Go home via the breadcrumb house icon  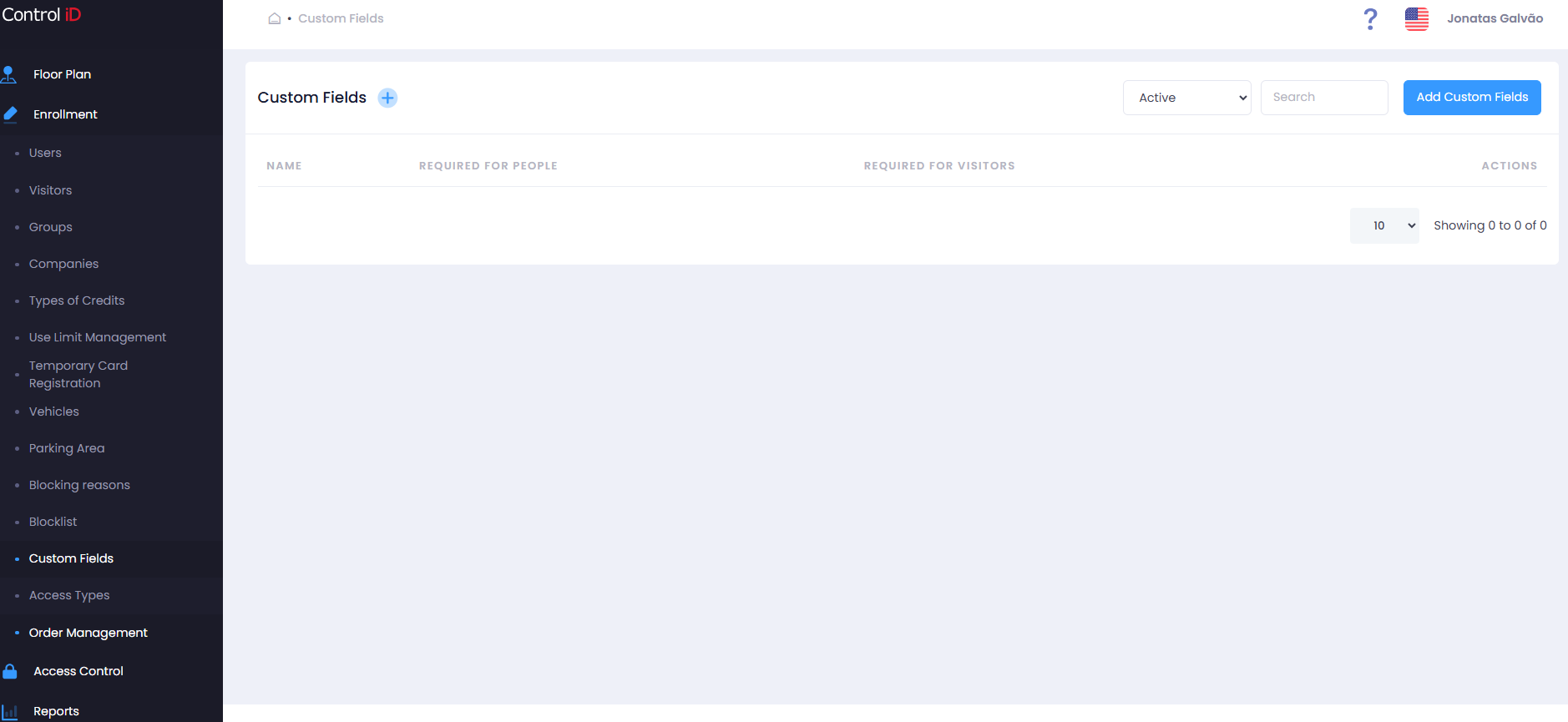coord(274,18)
